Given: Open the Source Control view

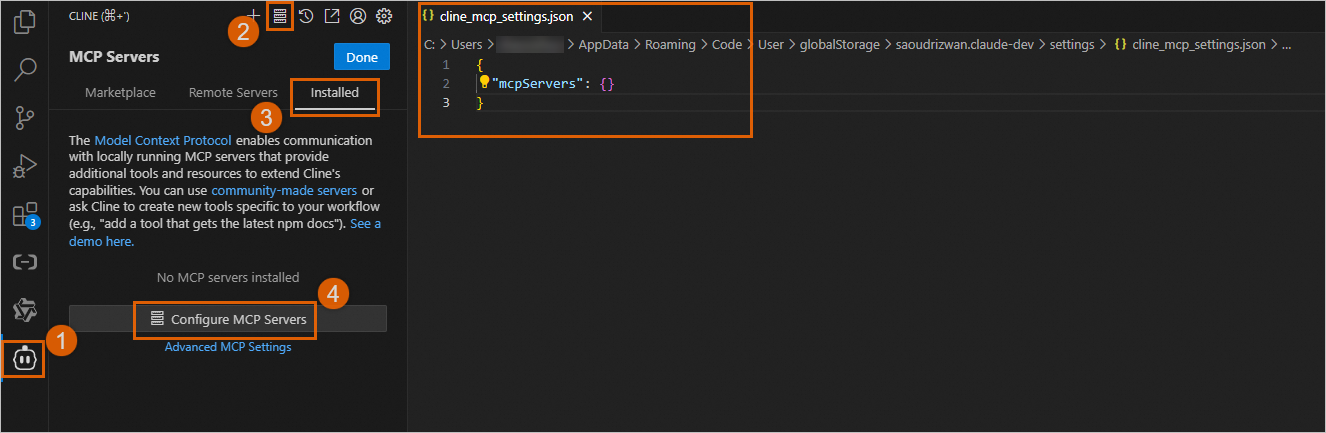Looking at the screenshot, I should tap(24, 119).
